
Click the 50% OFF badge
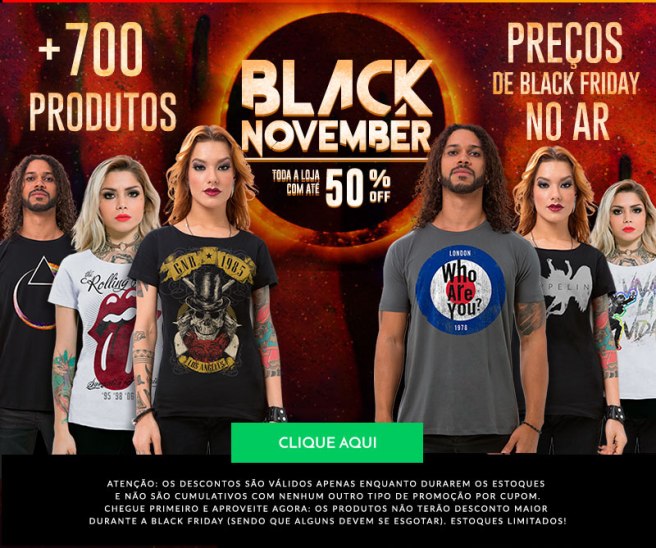pyautogui.click(x=357, y=187)
